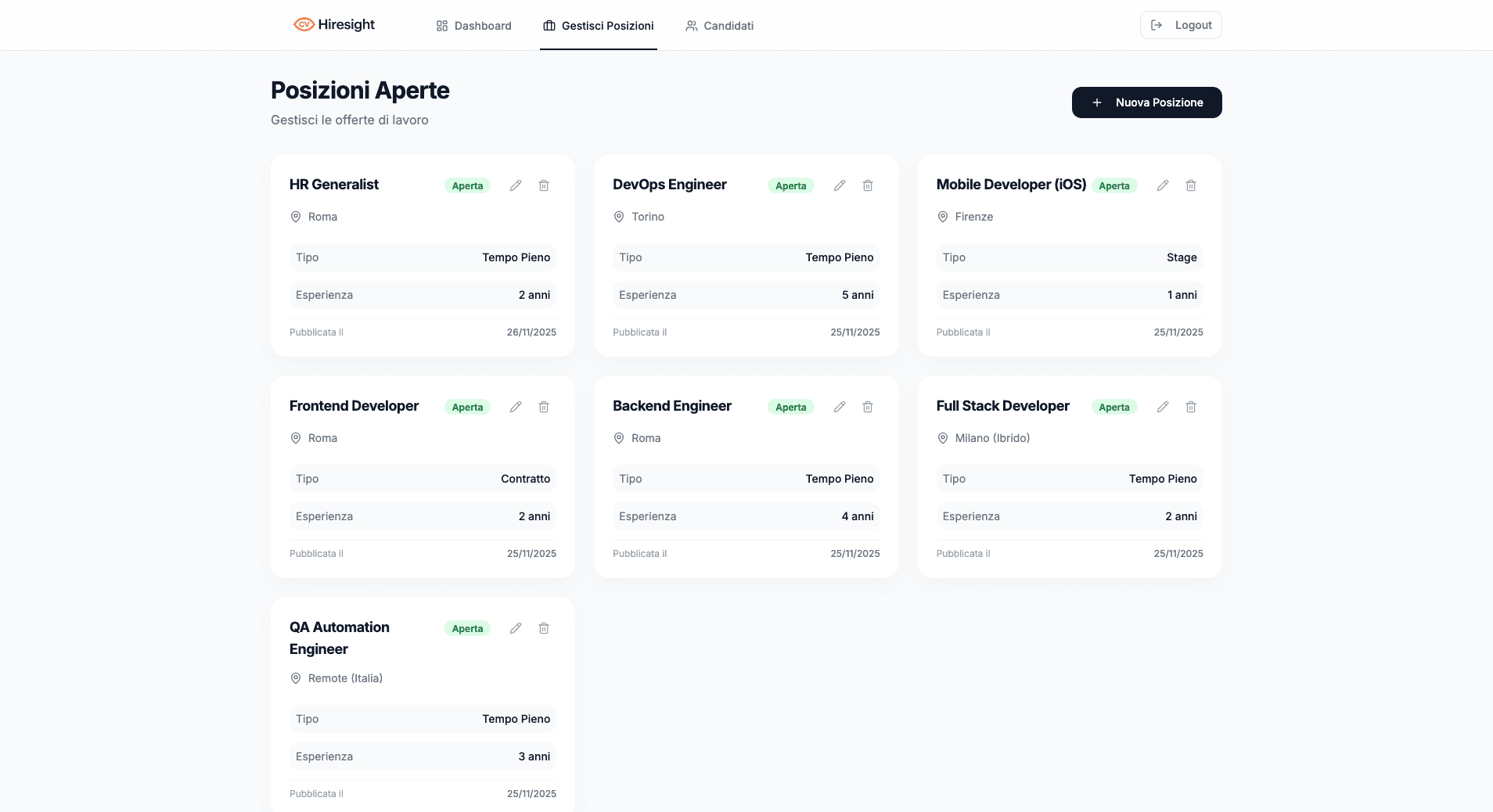Image resolution: width=1493 pixels, height=812 pixels.
Task: Click the Full Stack Developer title
Action: click(1002, 406)
